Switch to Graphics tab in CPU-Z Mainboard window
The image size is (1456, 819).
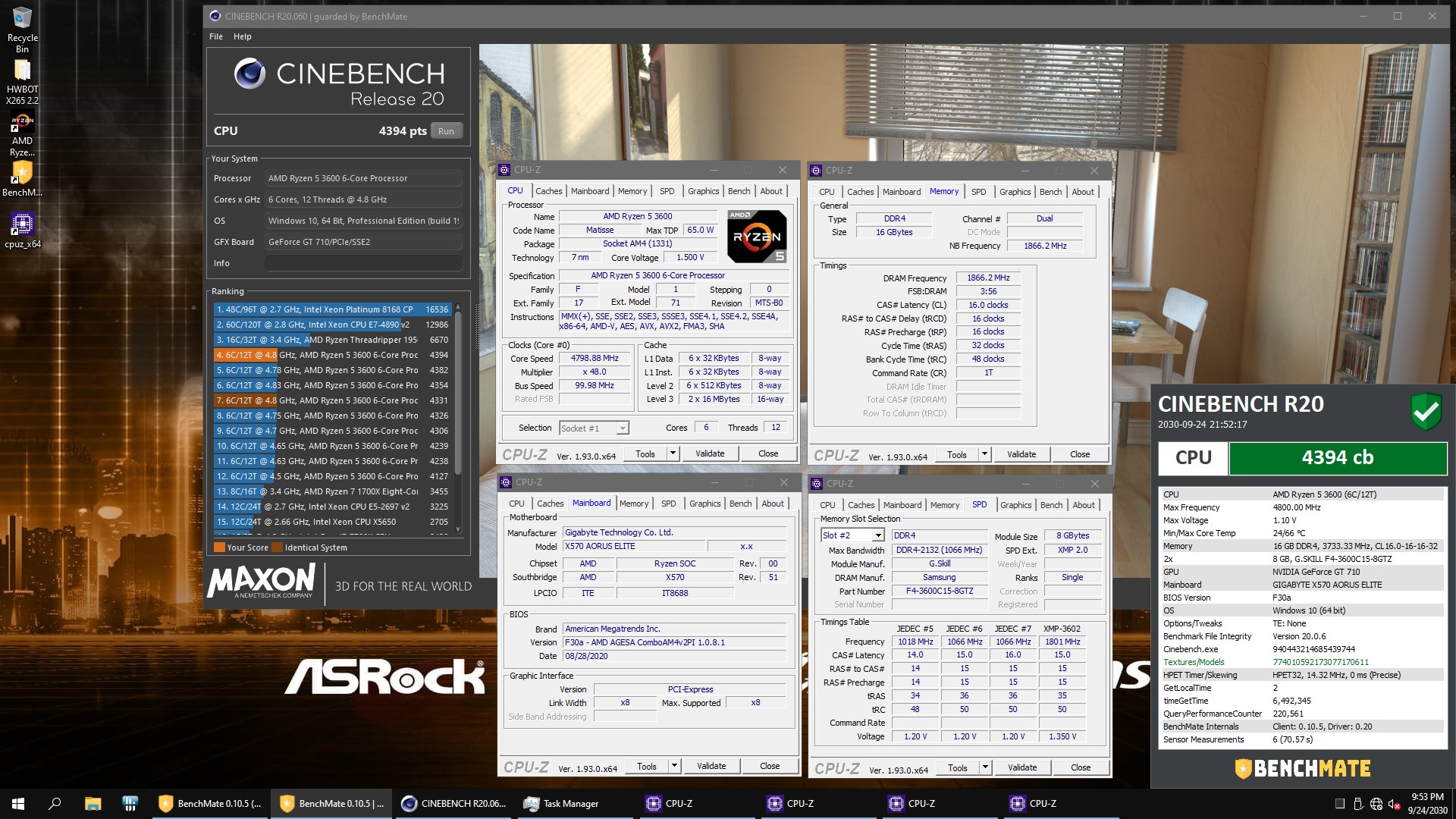click(705, 504)
